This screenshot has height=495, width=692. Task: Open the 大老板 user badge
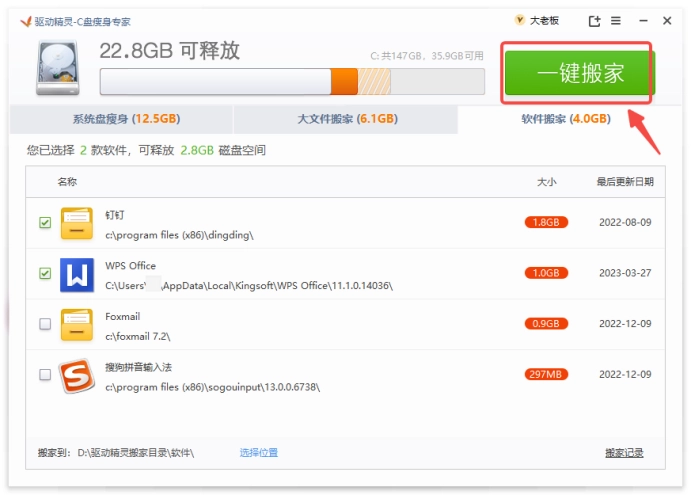point(536,21)
